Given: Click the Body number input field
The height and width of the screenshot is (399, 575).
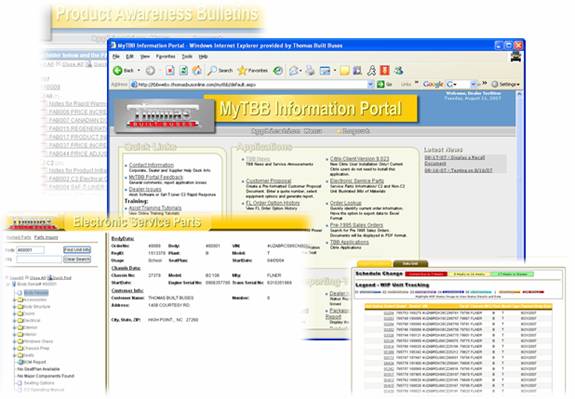Looking at the screenshot, I should (30, 250).
